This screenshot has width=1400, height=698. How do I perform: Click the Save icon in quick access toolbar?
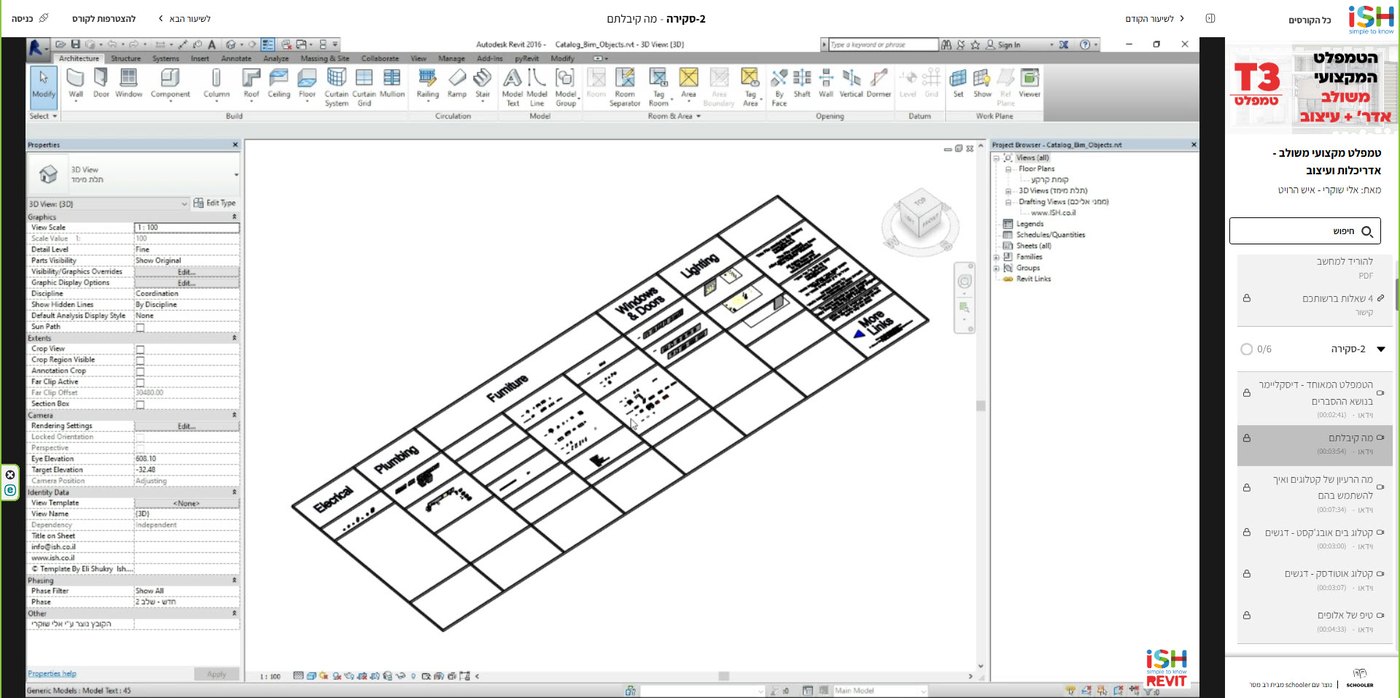(x=74, y=45)
